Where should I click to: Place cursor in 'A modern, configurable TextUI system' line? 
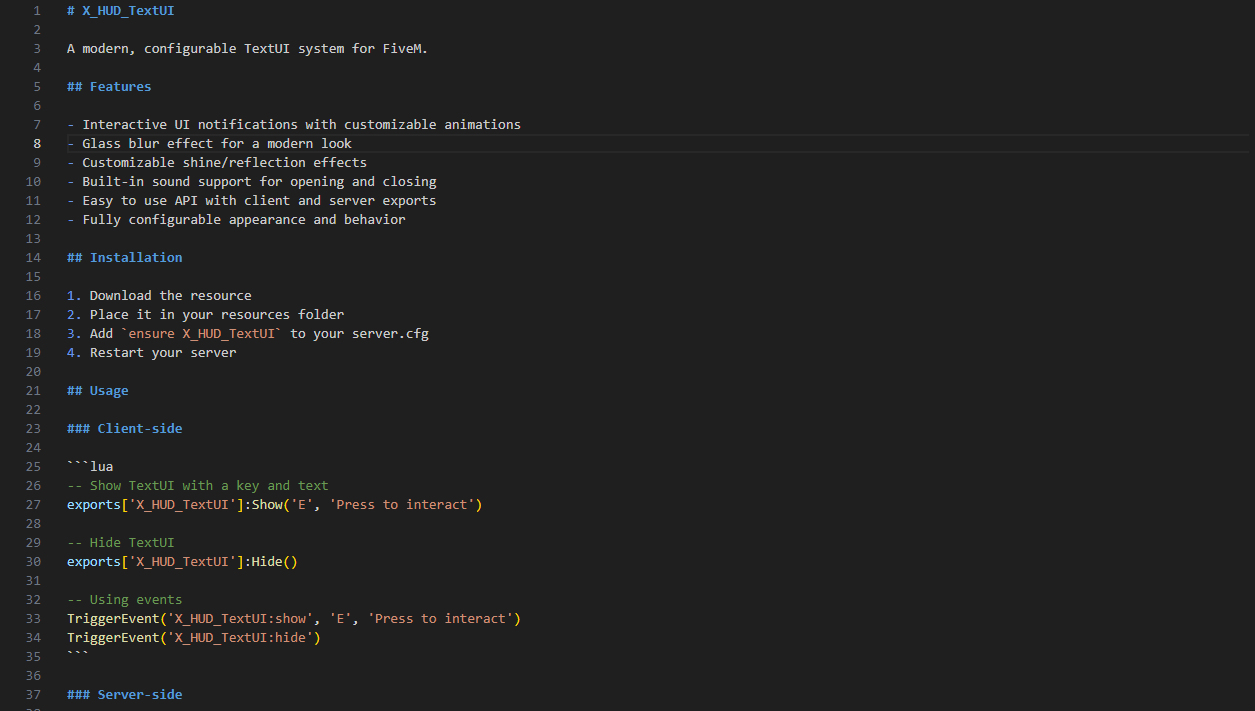click(x=247, y=48)
